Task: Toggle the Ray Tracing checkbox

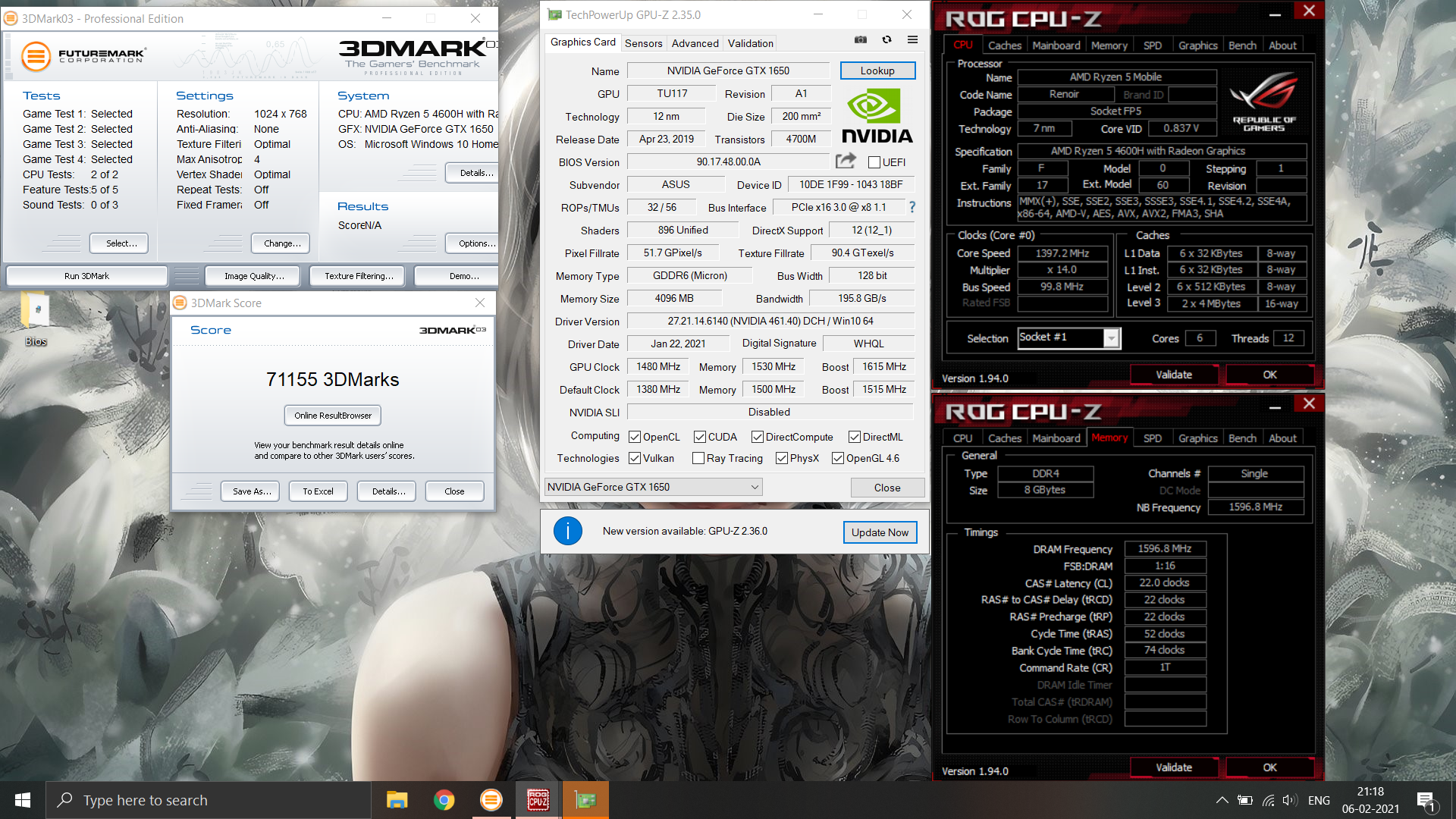Action: coord(698,458)
